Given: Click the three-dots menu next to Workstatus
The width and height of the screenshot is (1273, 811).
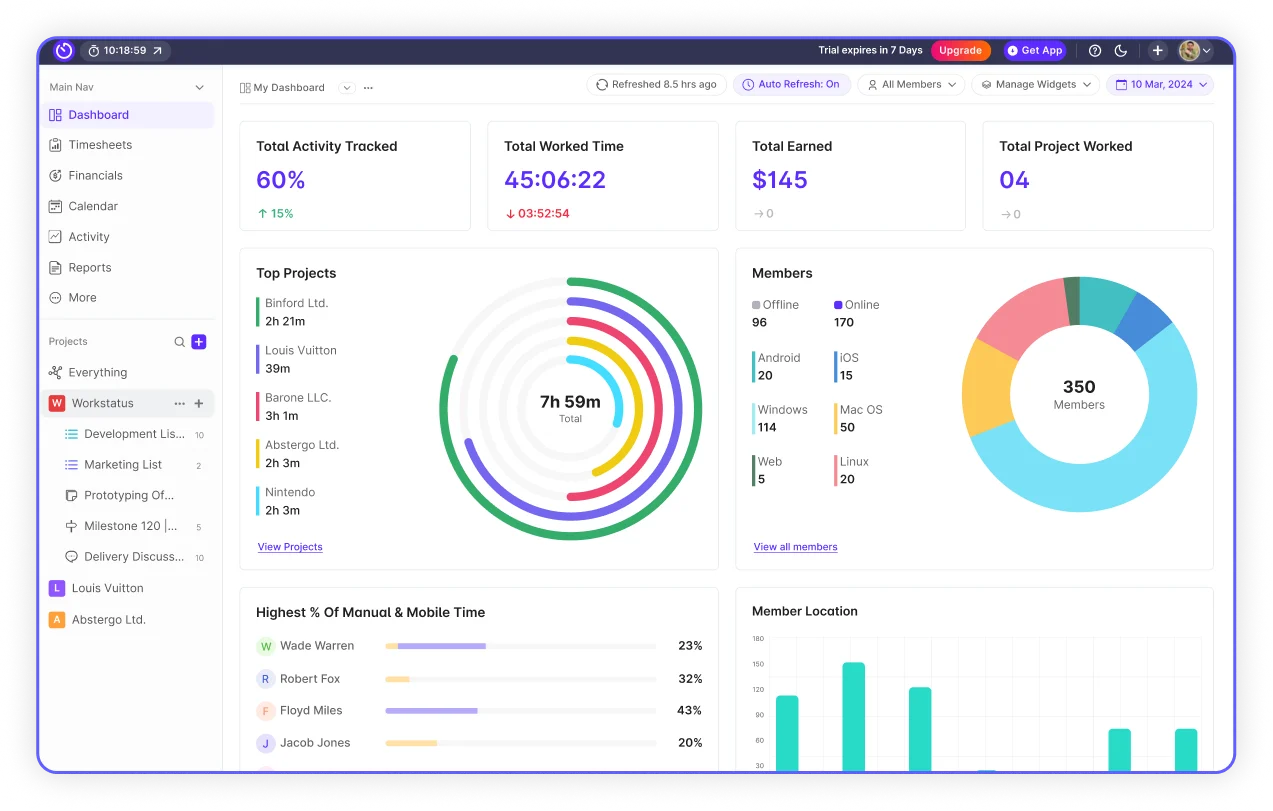Looking at the screenshot, I should [178, 403].
